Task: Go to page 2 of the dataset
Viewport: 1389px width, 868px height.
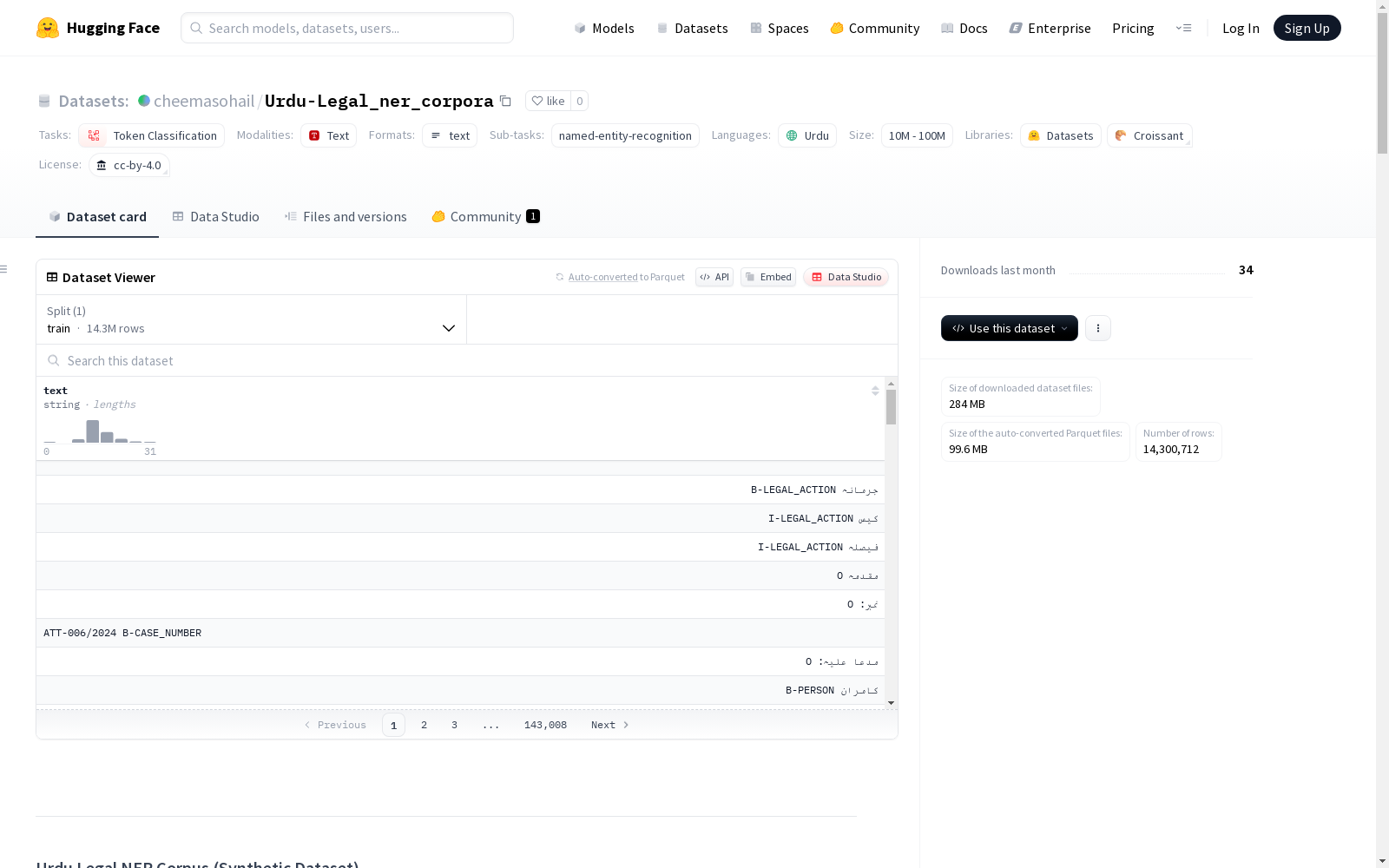Action: point(424,725)
